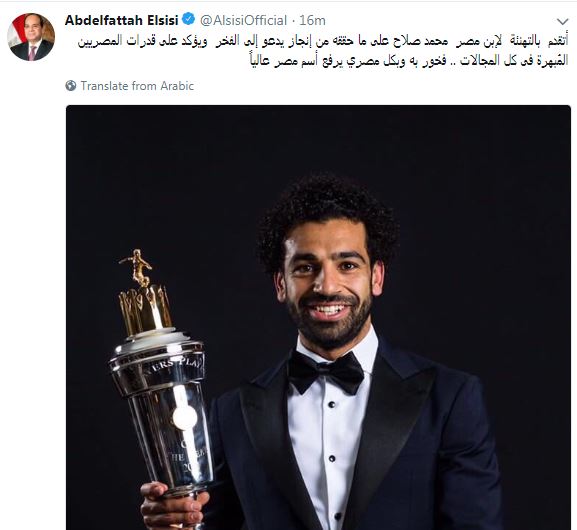This screenshot has height=530, width=577.
Task: Open the Abdelfattah Elsisi display name
Action: (x=121, y=20)
